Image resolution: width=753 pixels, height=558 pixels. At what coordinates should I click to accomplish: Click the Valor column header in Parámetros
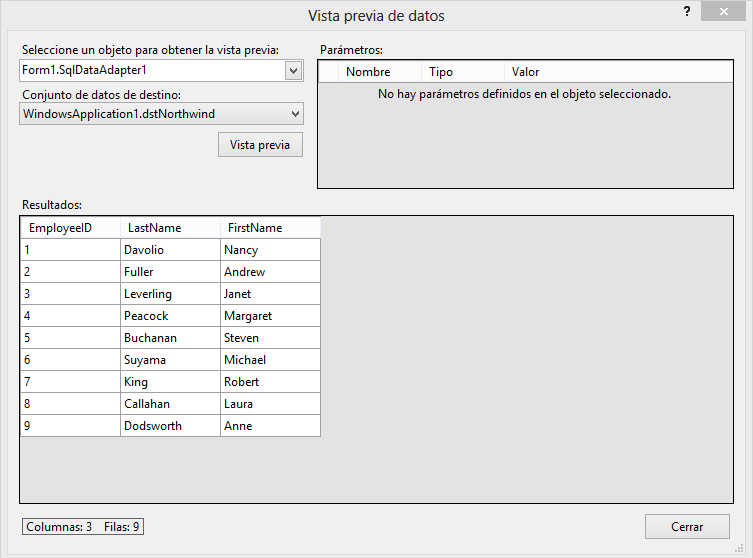(x=619, y=72)
